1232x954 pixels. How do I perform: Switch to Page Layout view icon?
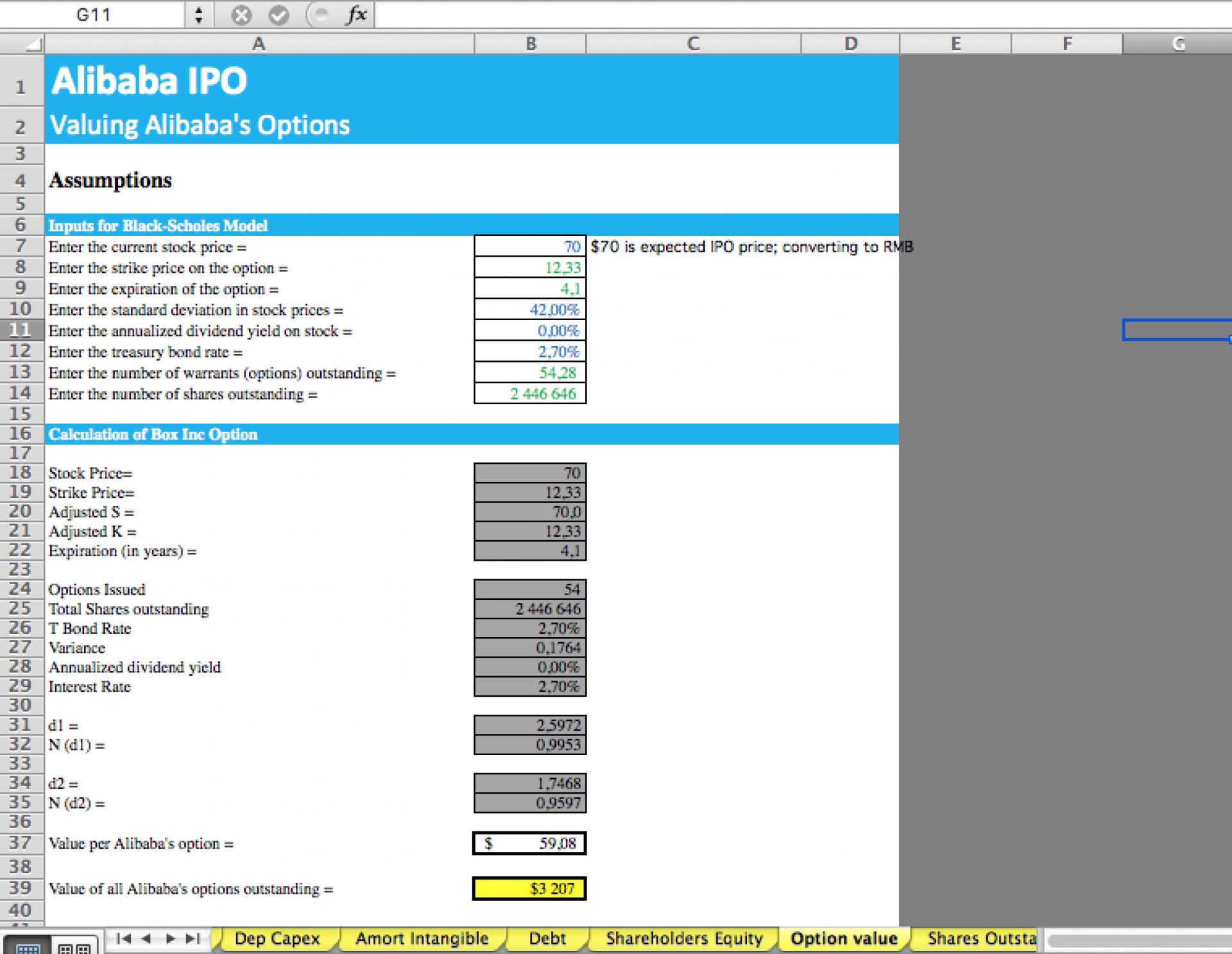(x=74, y=947)
